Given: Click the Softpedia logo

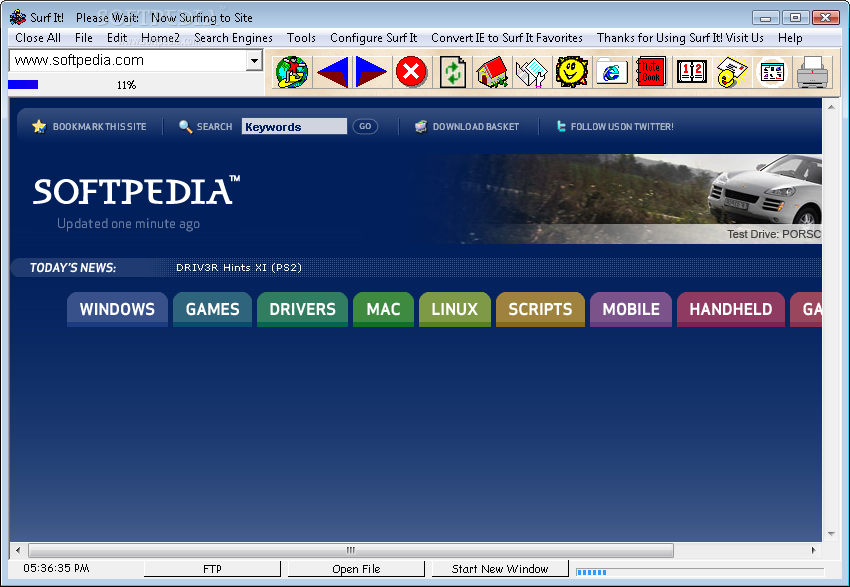Looking at the screenshot, I should (x=136, y=191).
